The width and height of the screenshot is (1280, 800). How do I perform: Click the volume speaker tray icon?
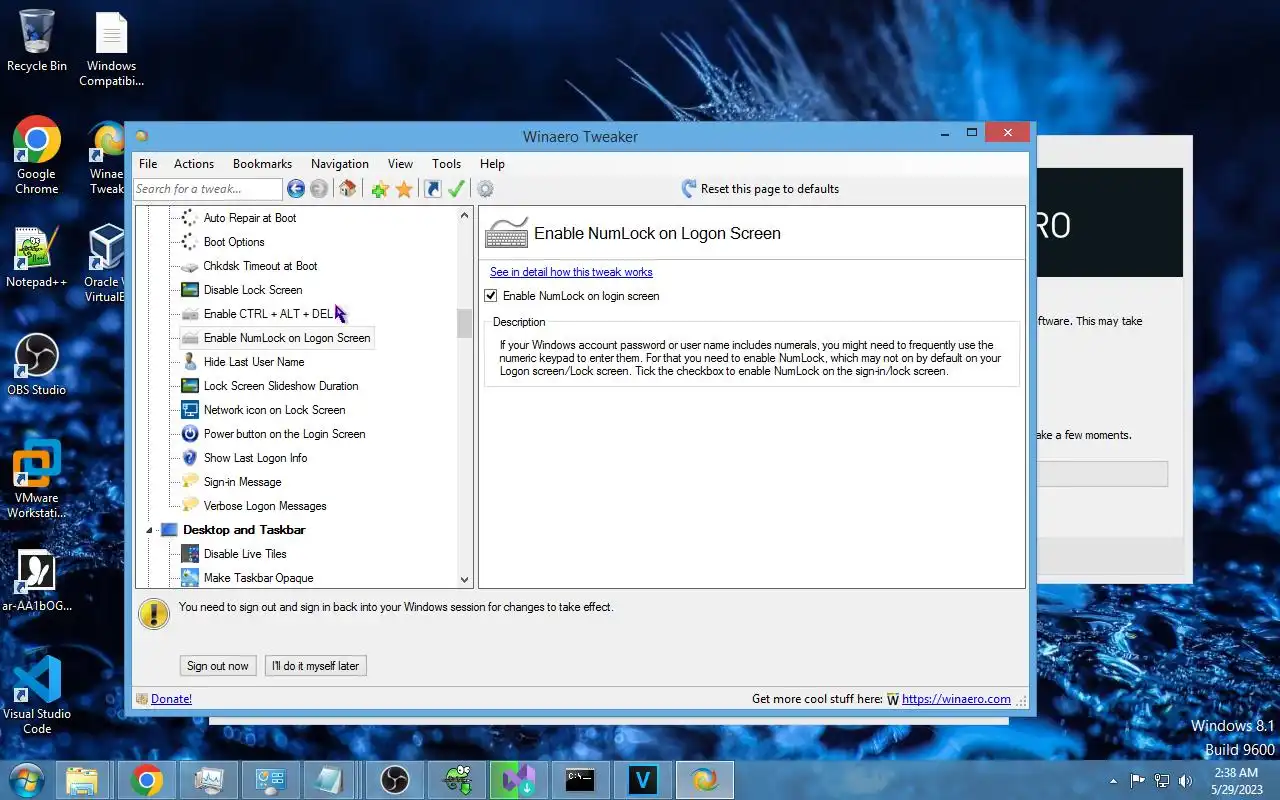click(x=1186, y=780)
